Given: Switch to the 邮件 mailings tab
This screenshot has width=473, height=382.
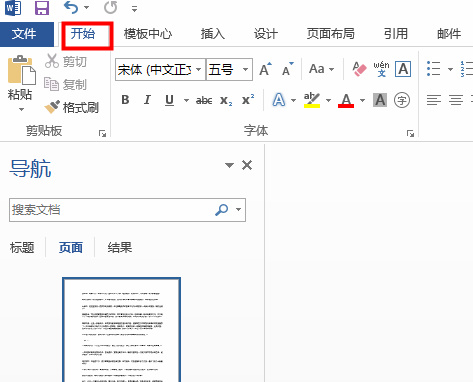Looking at the screenshot, I should (449, 34).
